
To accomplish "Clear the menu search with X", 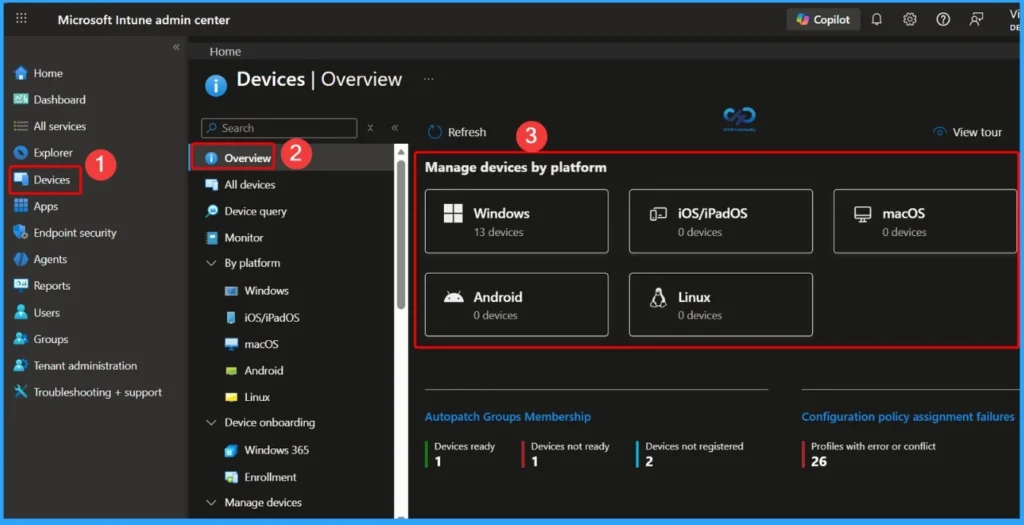I will 370,128.
